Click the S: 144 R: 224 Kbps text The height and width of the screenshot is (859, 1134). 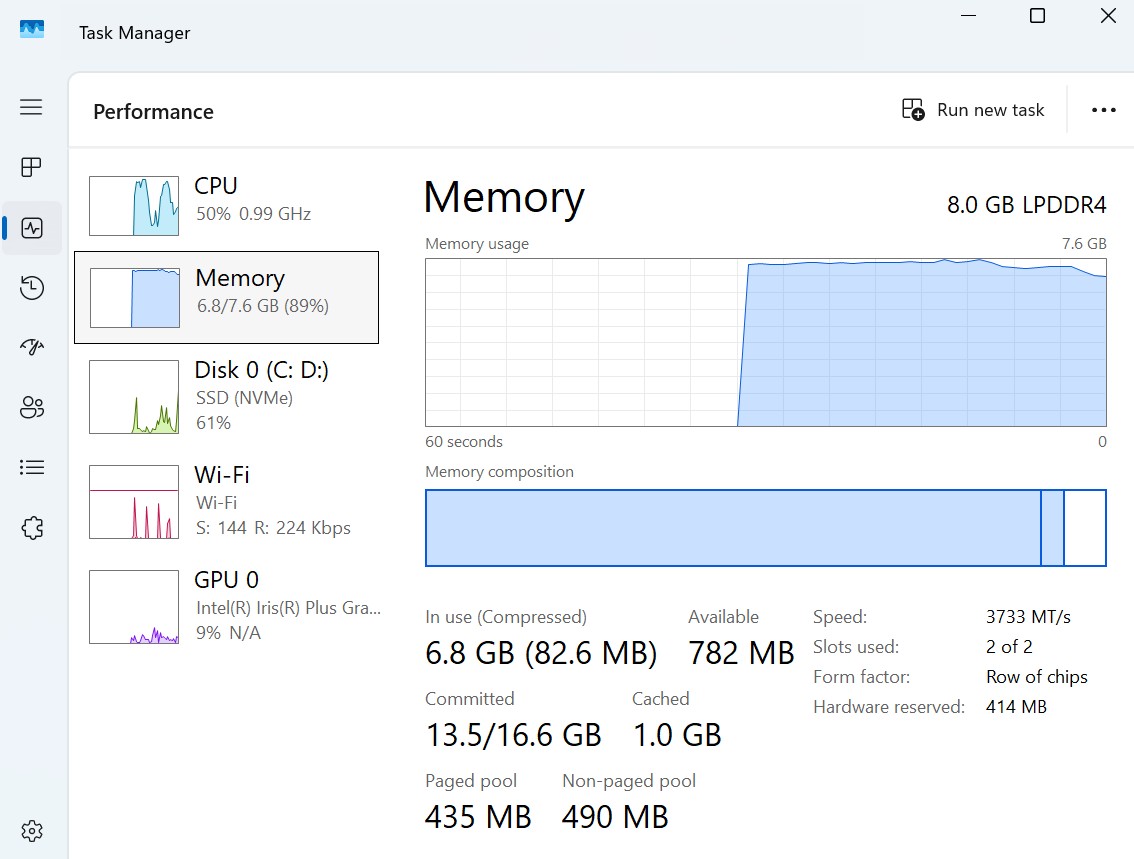pyautogui.click(x=273, y=528)
